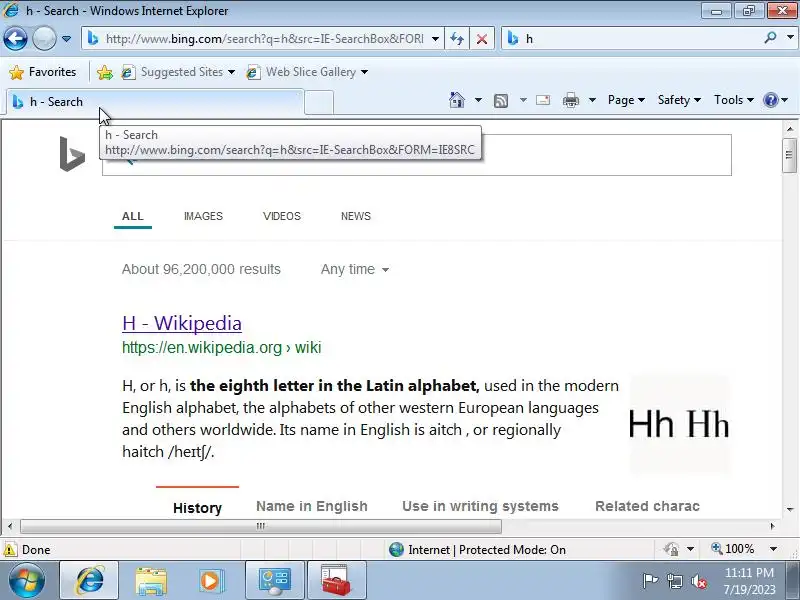The width and height of the screenshot is (800, 600).
Task: Click horizontal scrollbar right arrow
Action: click(x=772, y=526)
